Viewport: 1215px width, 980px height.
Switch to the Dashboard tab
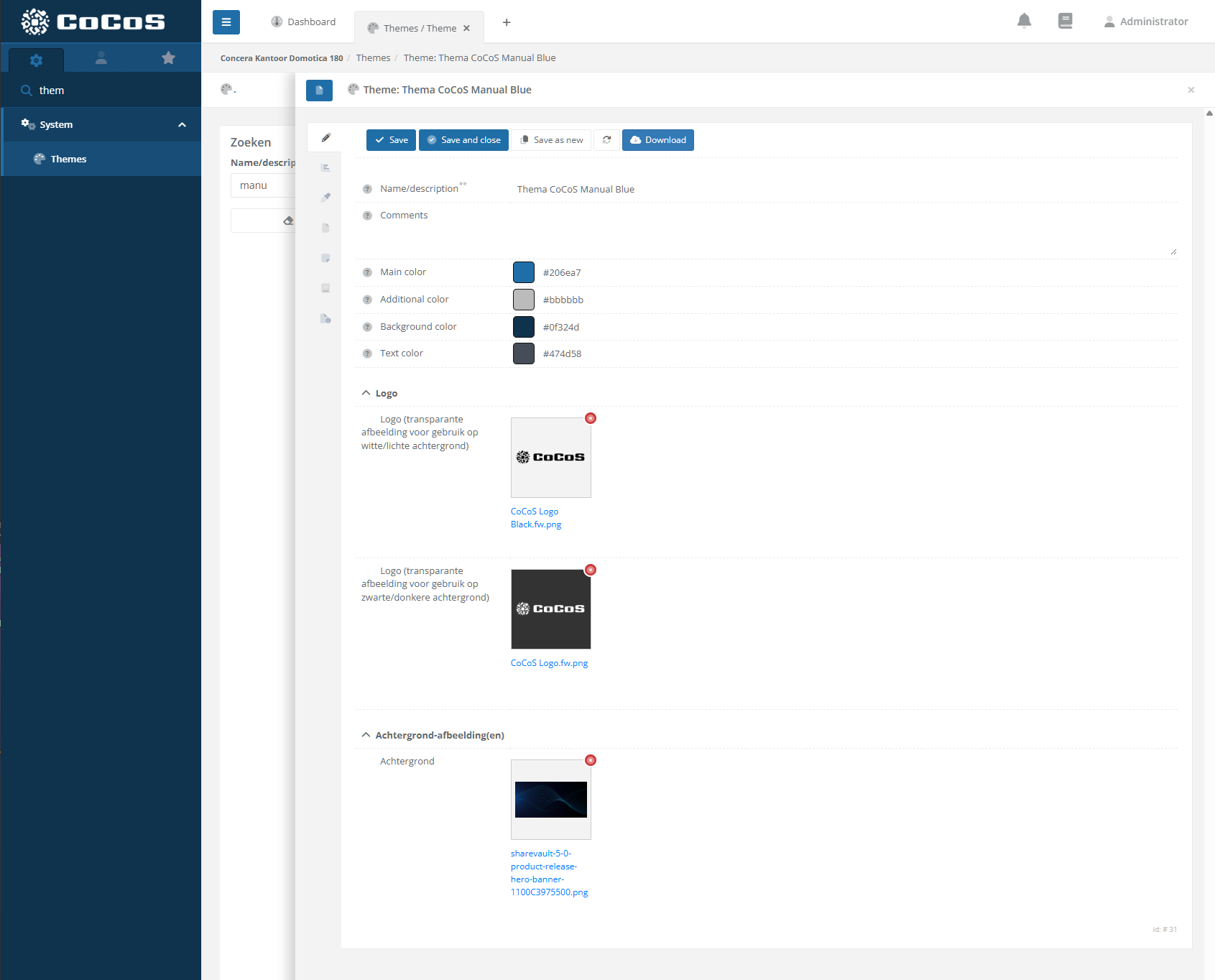(303, 22)
